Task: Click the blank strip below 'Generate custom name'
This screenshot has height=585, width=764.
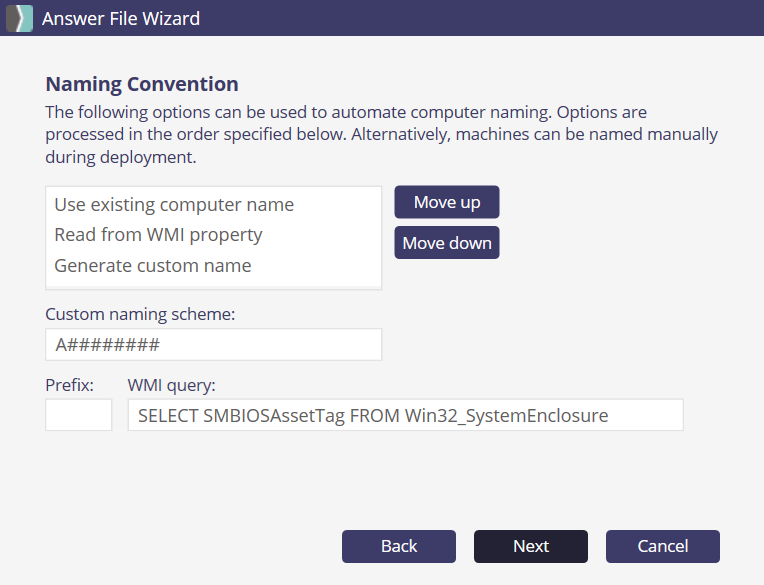Action: coord(213,285)
